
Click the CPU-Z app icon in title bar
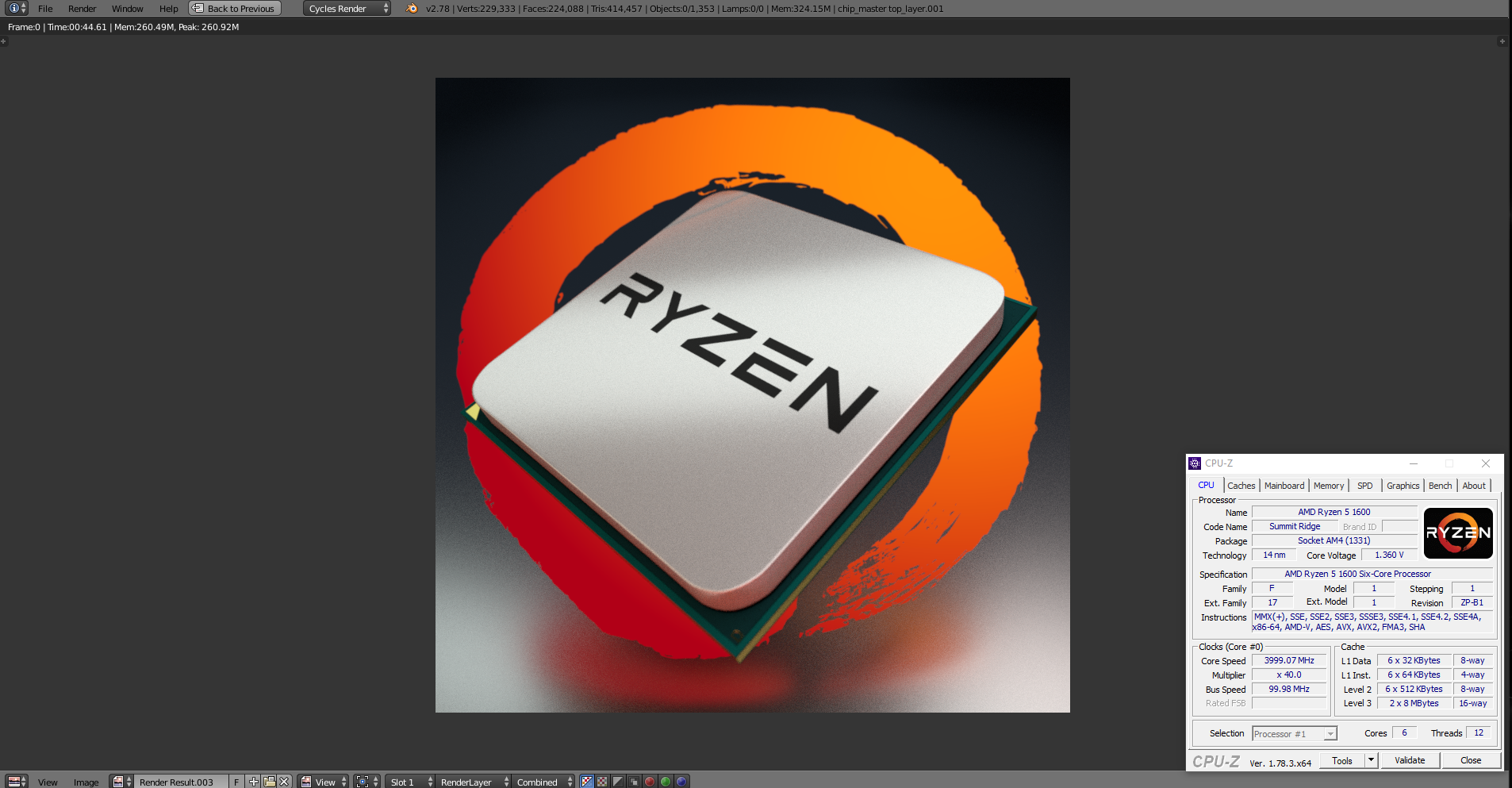click(1195, 463)
